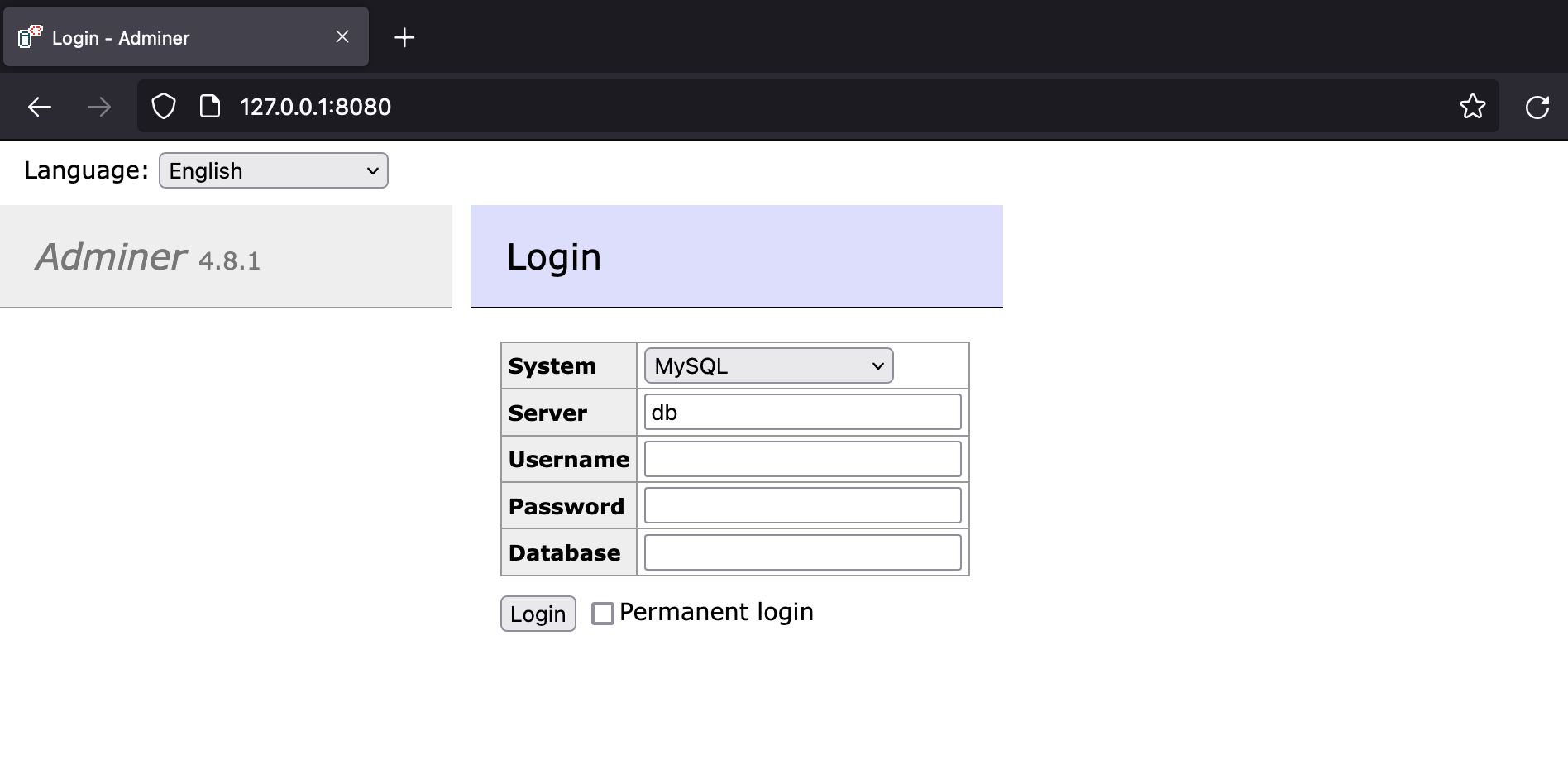Click the Username field
Image resolution: width=1568 pixels, height=774 pixels.
801,458
